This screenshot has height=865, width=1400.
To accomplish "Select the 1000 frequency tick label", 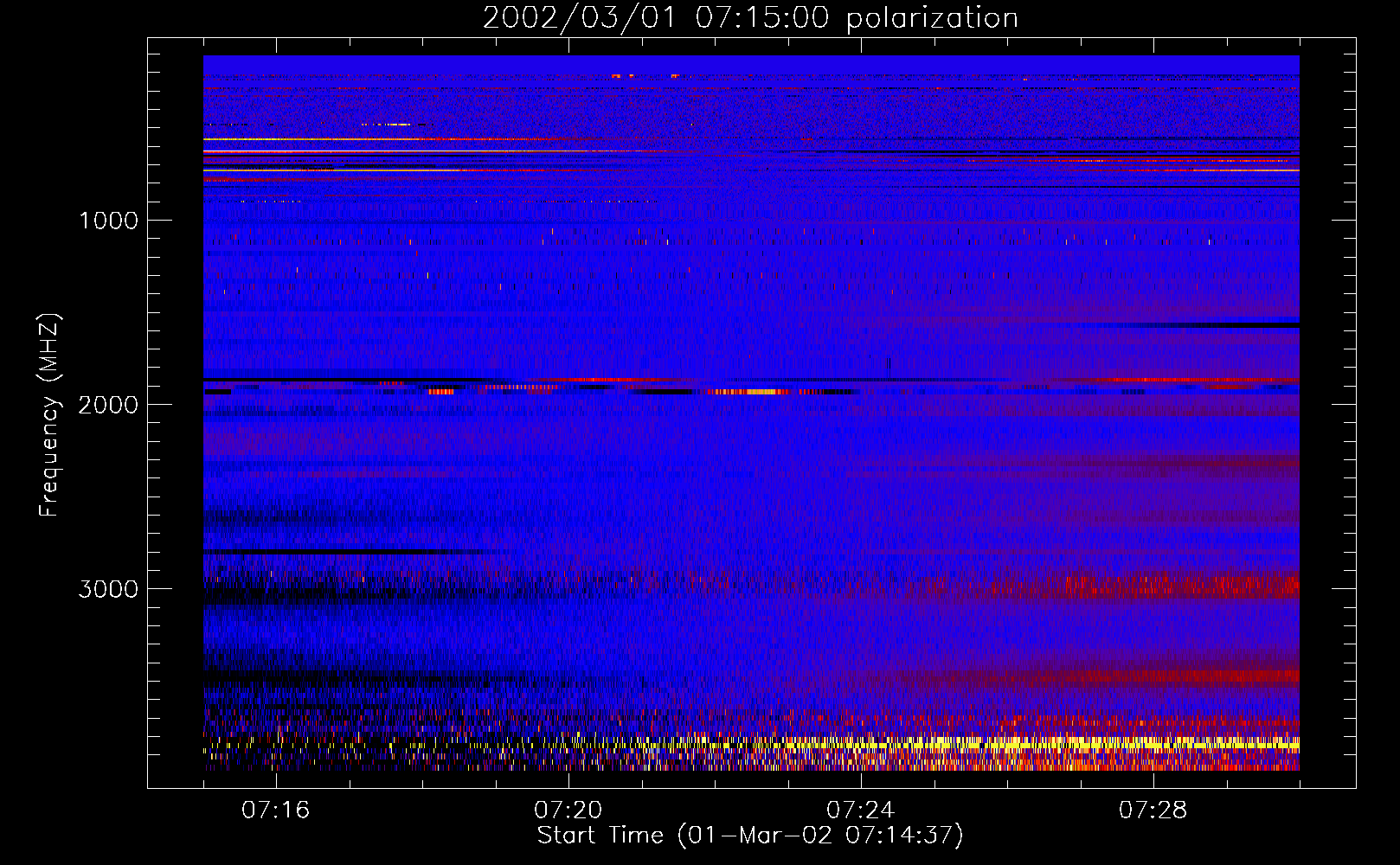I will click(108, 221).
